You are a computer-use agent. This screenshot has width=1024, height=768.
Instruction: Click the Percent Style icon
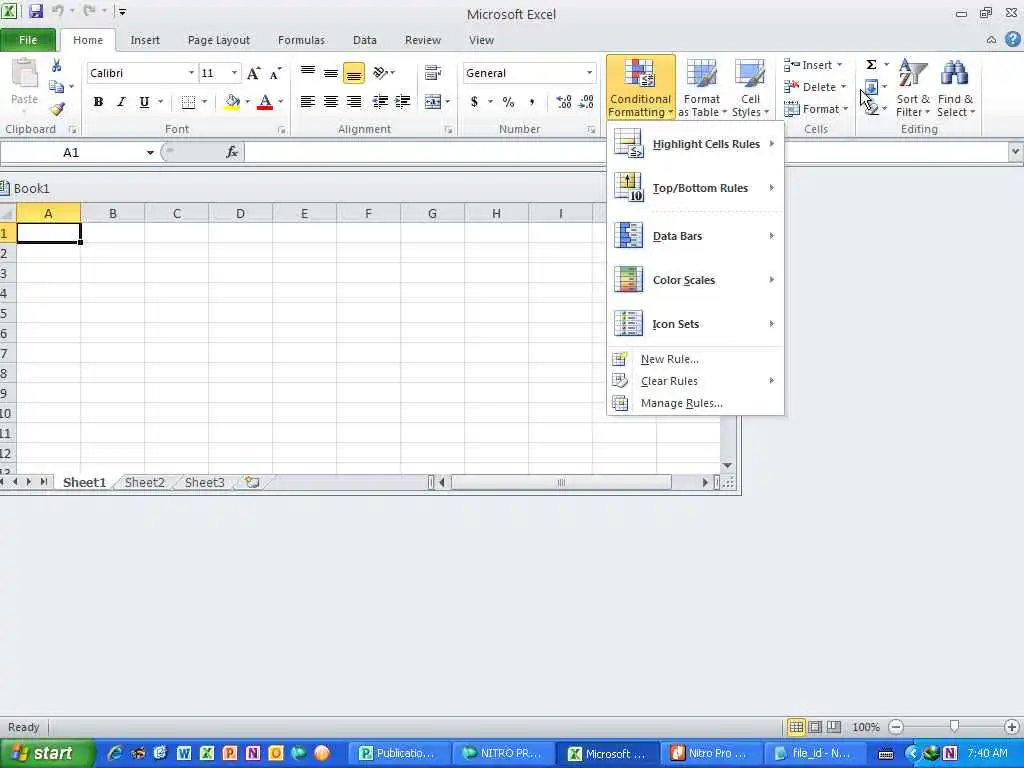coord(508,102)
